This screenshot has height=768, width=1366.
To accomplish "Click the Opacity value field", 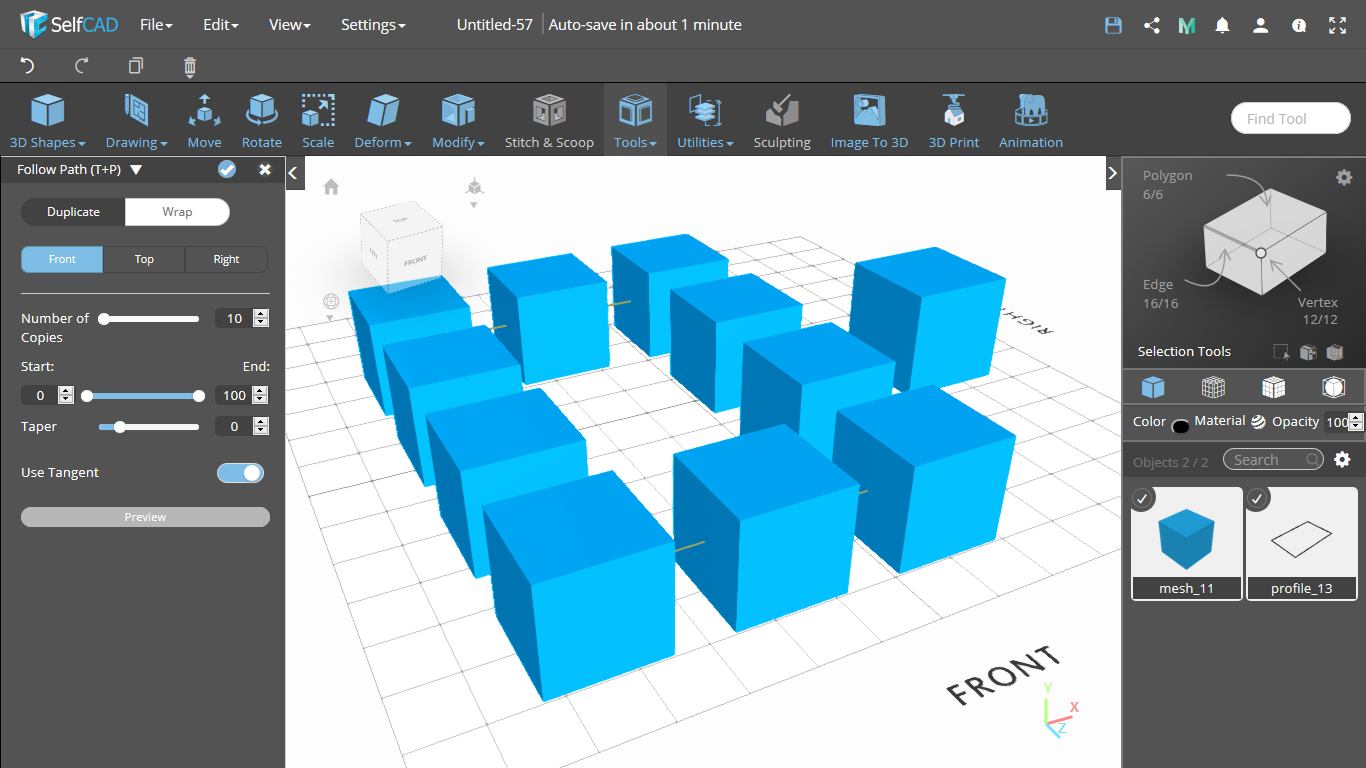I will pyautogui.click(x=1337, y=422).
